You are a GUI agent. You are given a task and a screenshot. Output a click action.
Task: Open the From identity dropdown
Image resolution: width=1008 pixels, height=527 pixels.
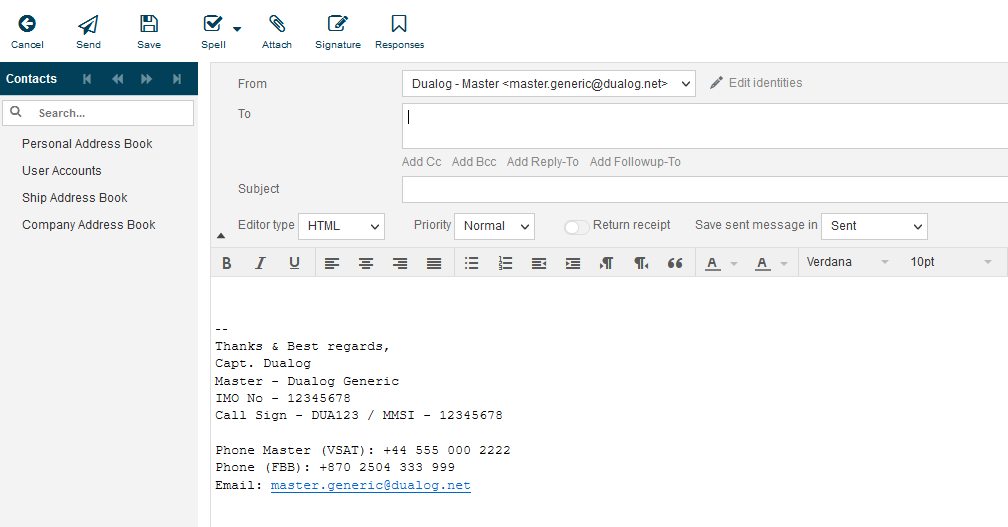[x=549, y=84]
